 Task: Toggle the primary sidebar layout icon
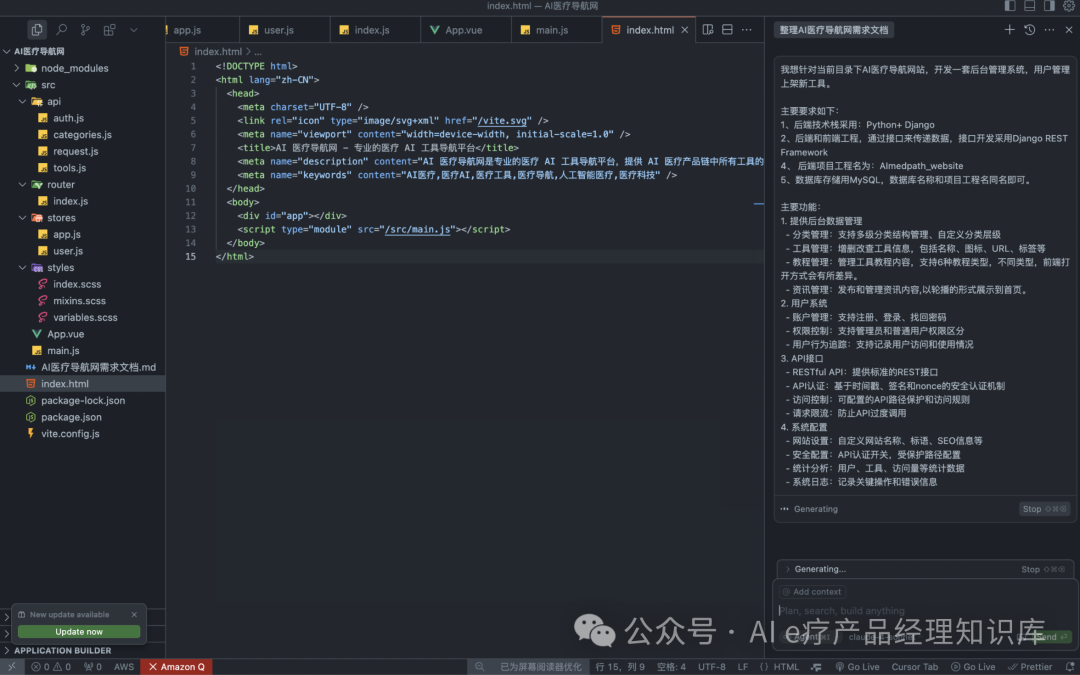click(x=1010, y=6)
